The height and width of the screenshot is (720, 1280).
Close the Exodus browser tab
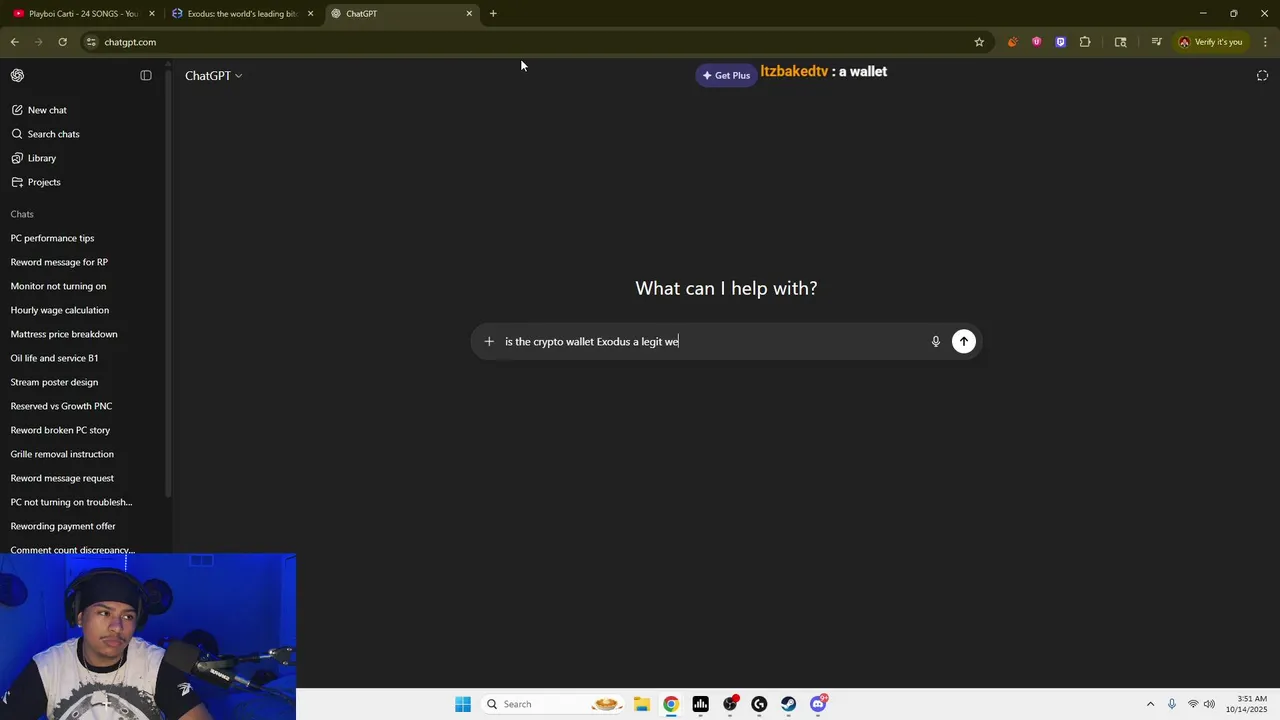click(x=310, y=14)
